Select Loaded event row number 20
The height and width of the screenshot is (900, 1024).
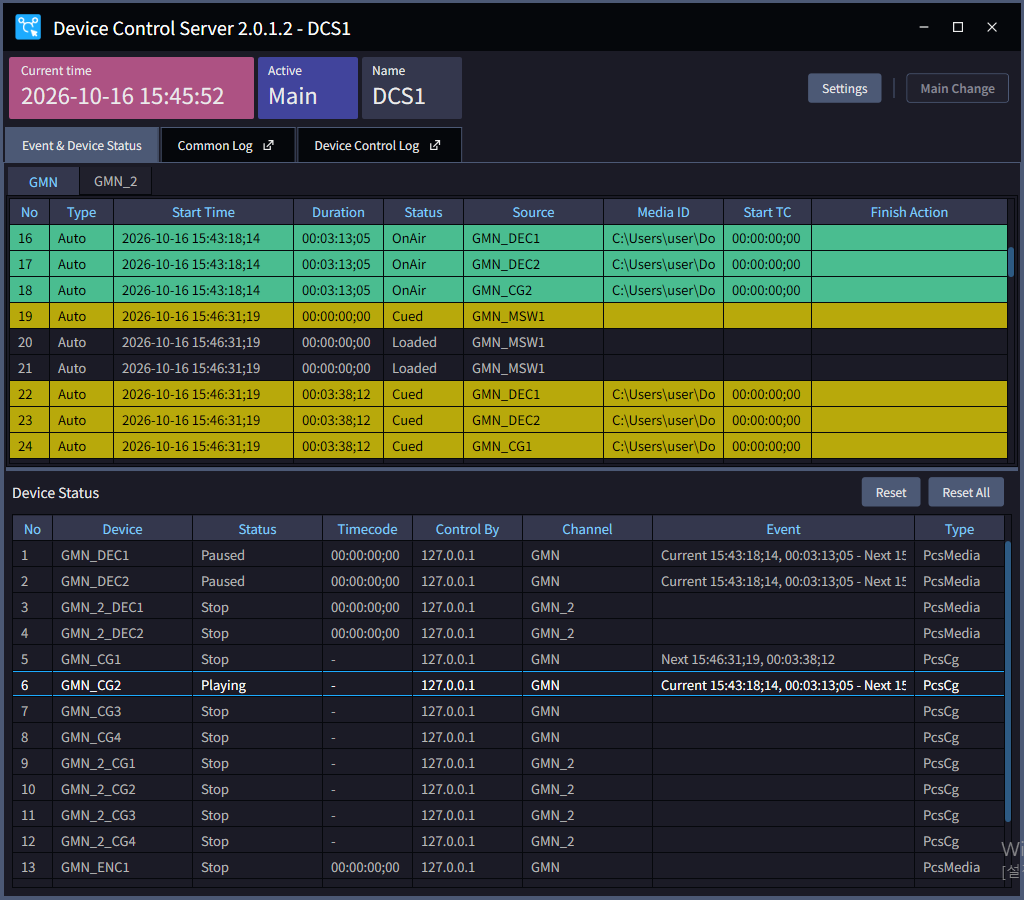(508, 342)
